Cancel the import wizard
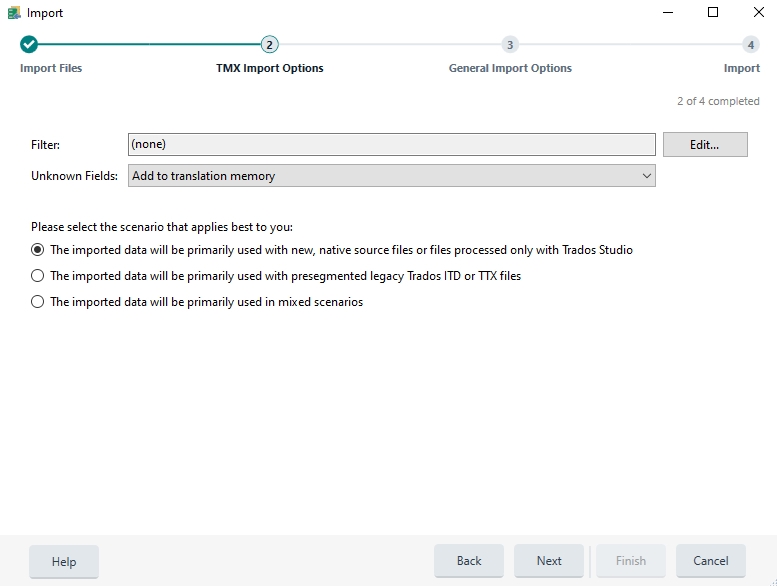 coord(711,561)
